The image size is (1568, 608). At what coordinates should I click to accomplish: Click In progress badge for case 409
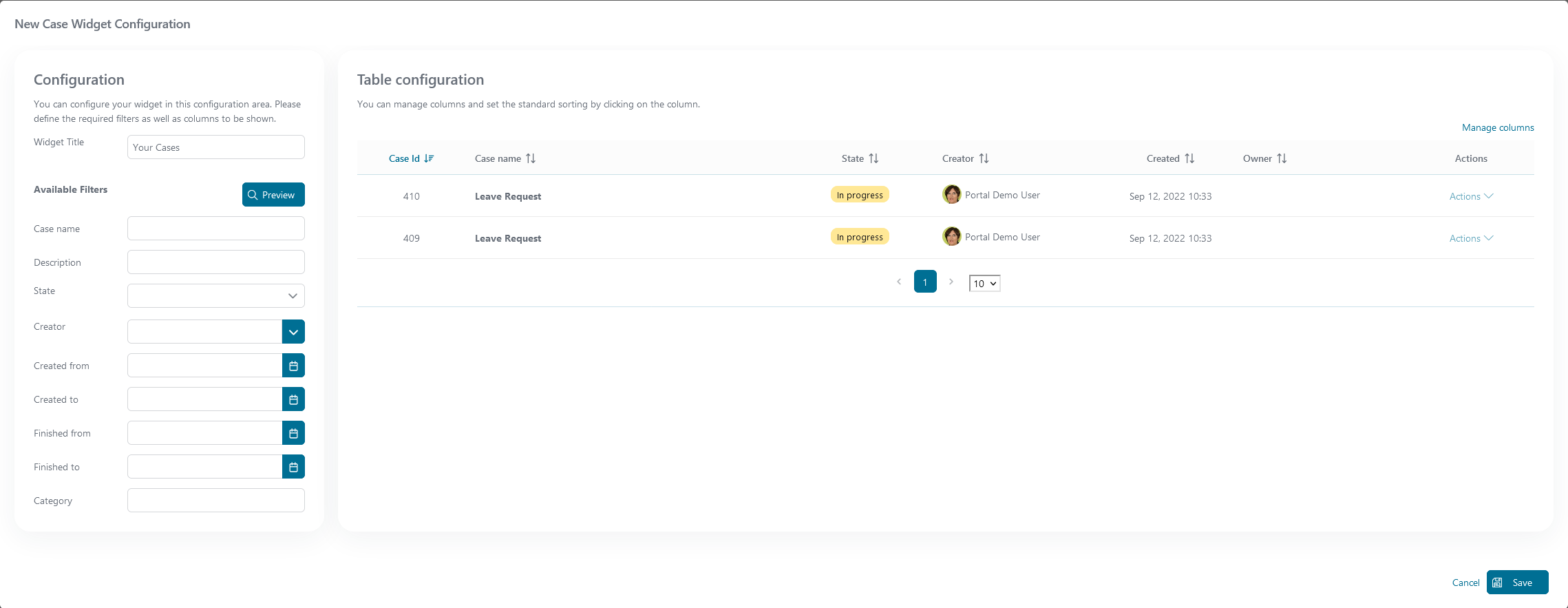pos(860,237)
